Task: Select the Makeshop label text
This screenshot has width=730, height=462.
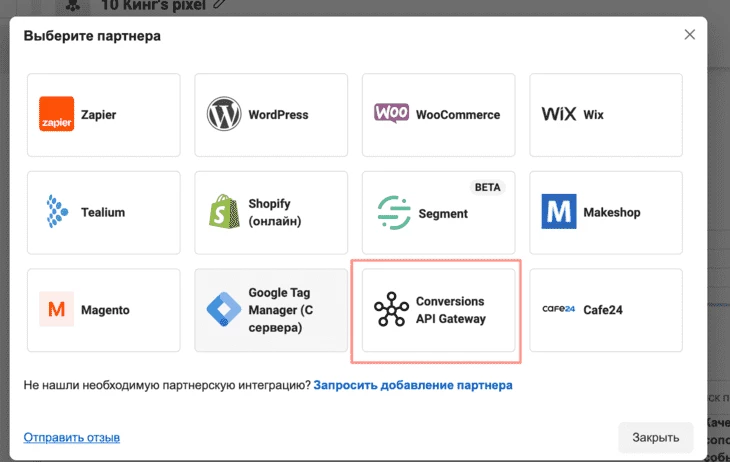Action: tap(612, 212)
